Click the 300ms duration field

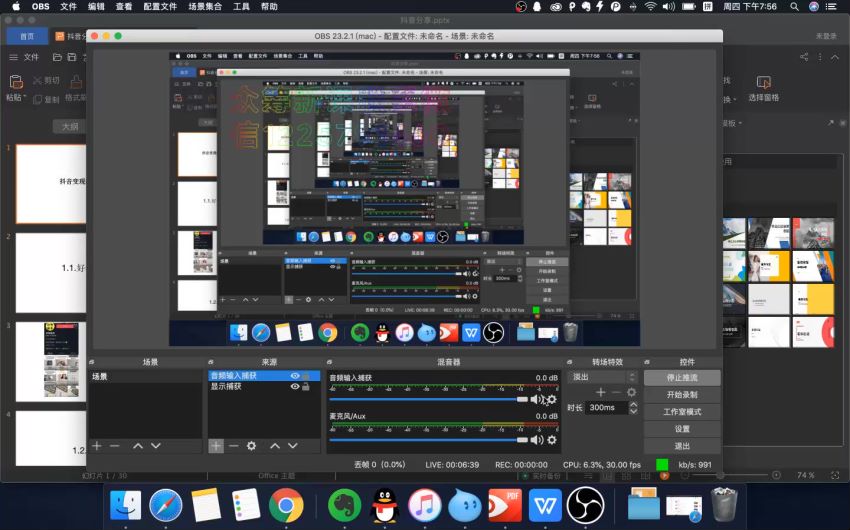click(x=606, y=408)
